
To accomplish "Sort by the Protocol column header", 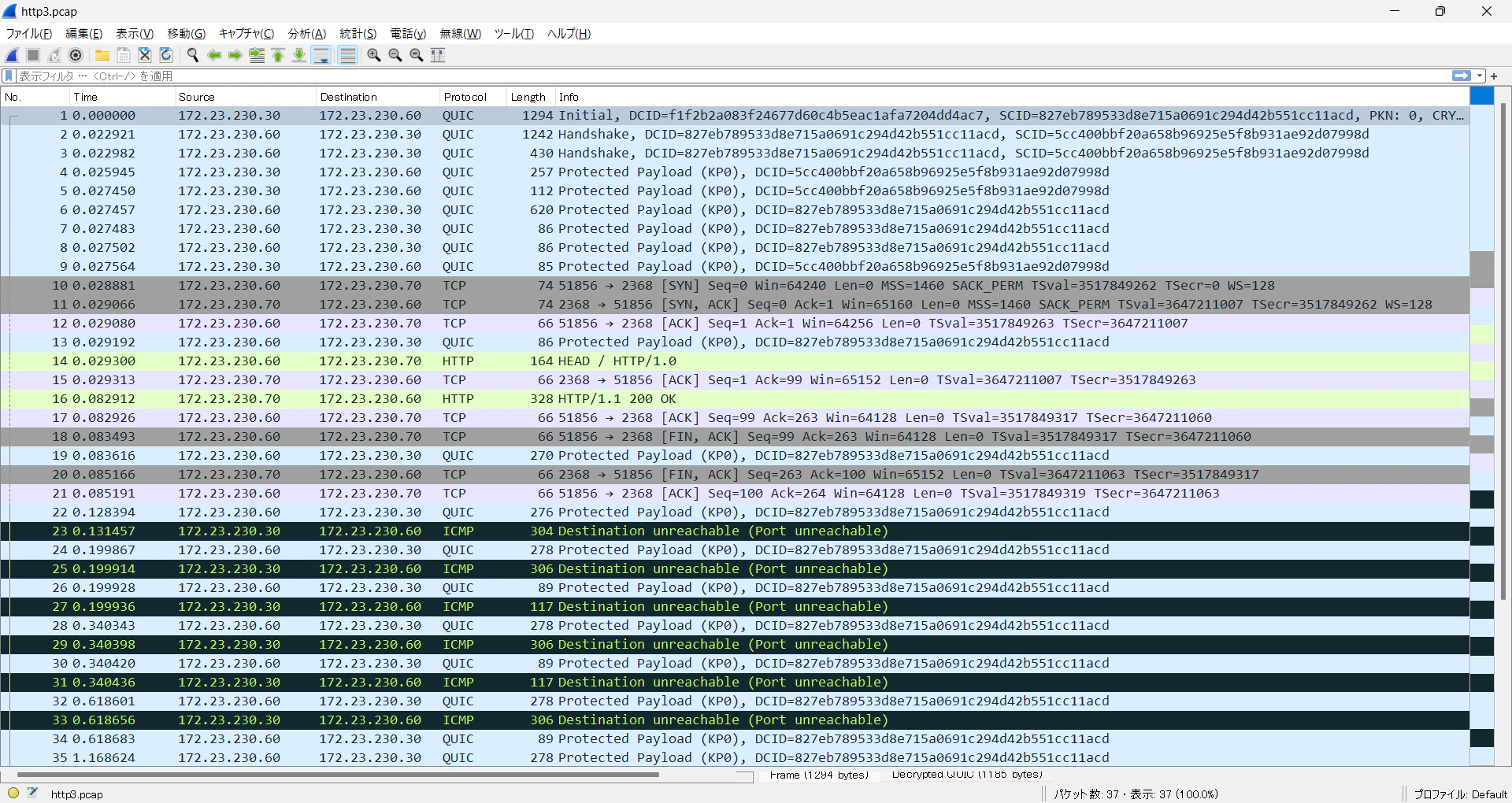I will (473, 97).
